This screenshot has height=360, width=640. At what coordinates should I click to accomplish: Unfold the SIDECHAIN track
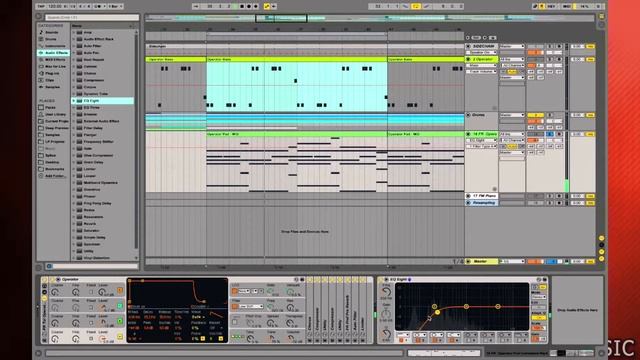(x=468, y=47)
